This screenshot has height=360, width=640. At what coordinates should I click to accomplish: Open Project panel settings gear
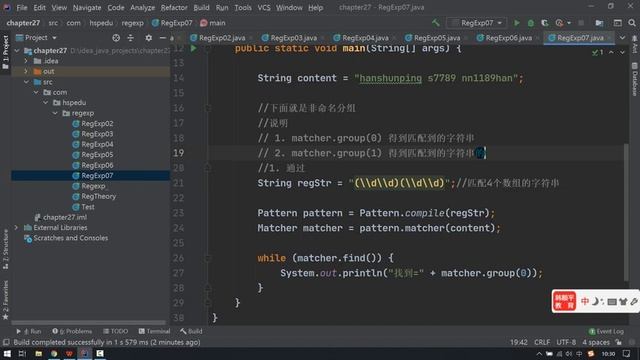[x=149, y=38]
